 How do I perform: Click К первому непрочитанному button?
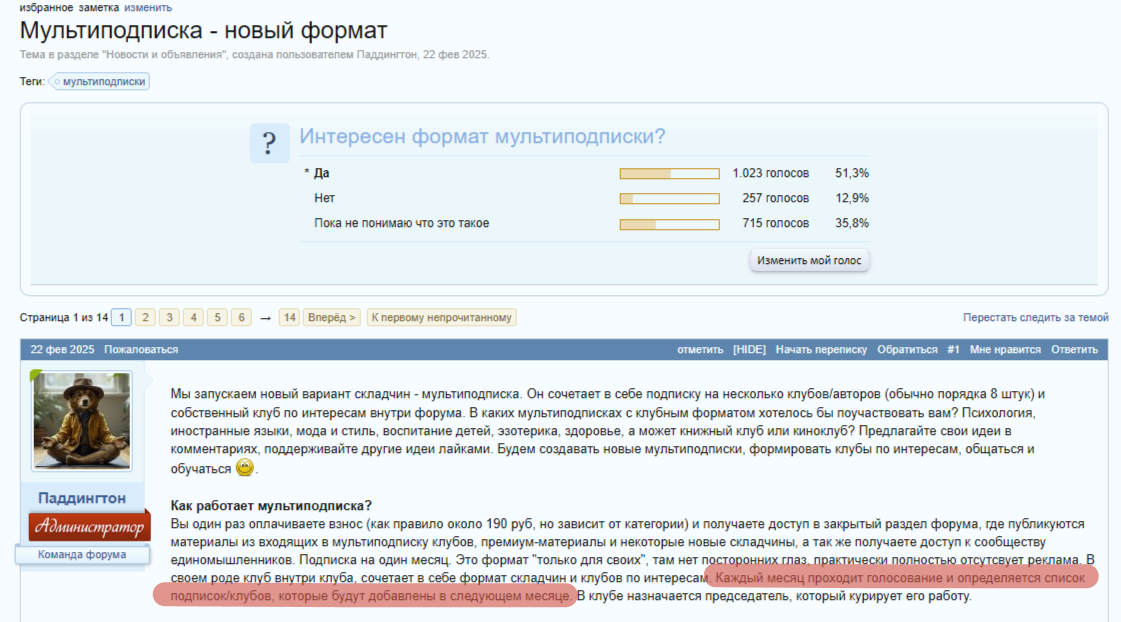[x=441, y=317]
